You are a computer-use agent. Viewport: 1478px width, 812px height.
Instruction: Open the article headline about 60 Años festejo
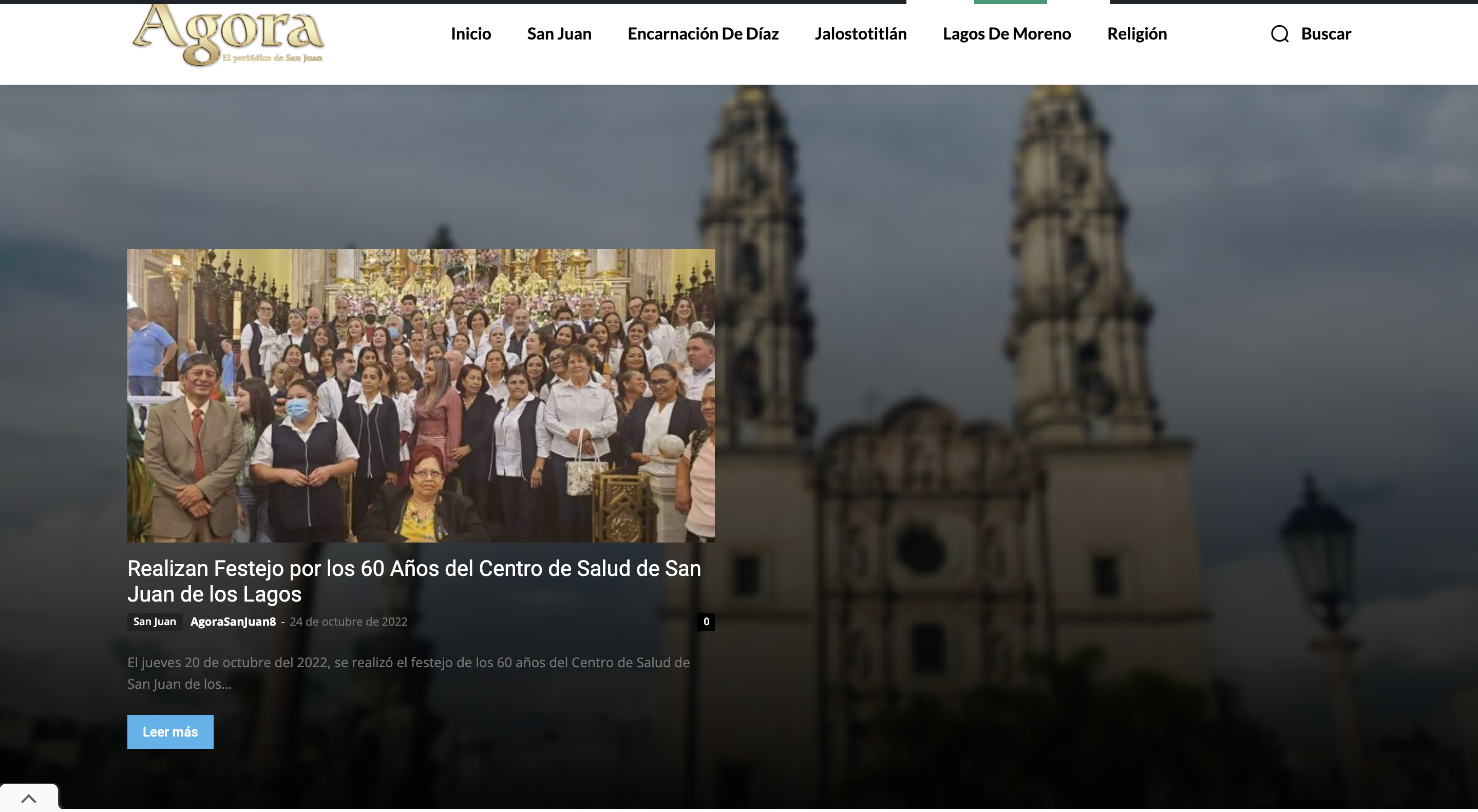click(x=414, y=581)
